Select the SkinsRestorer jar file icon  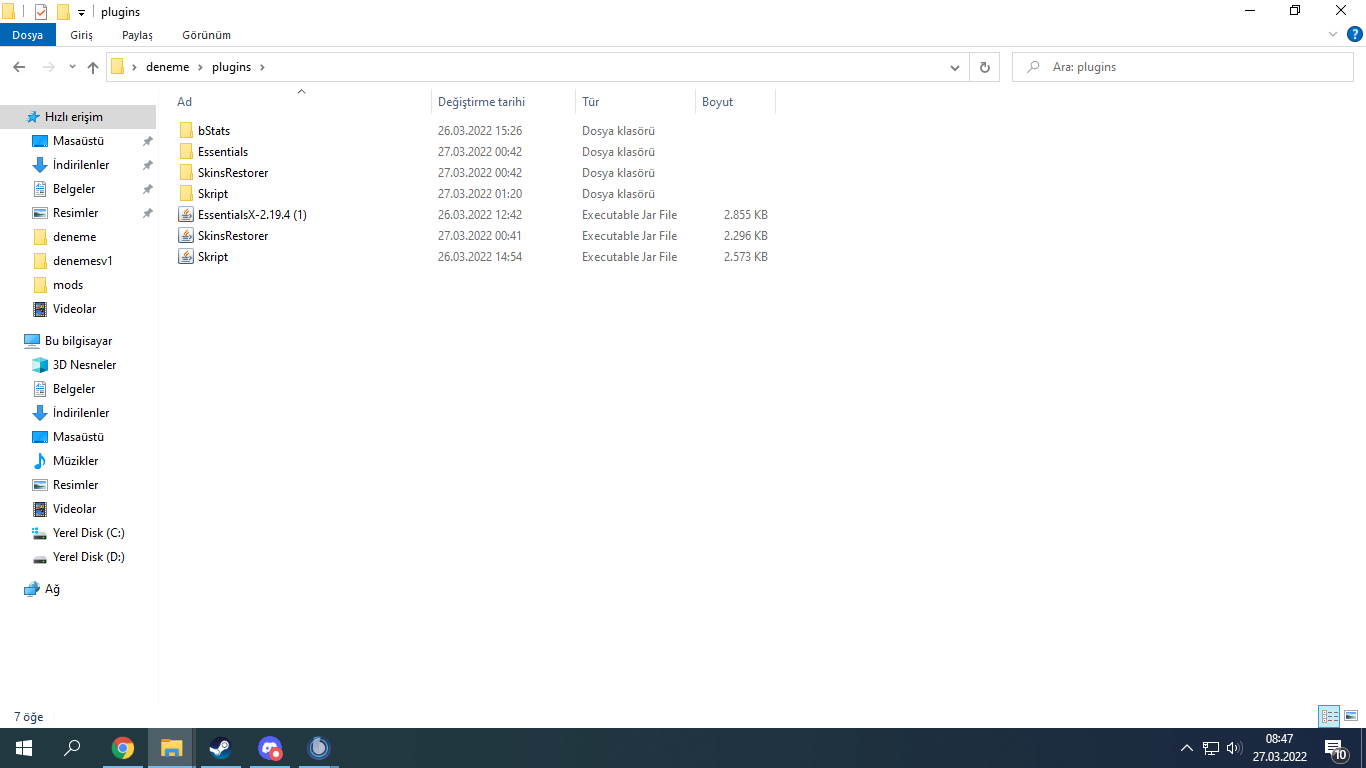[x=186, y=236]
